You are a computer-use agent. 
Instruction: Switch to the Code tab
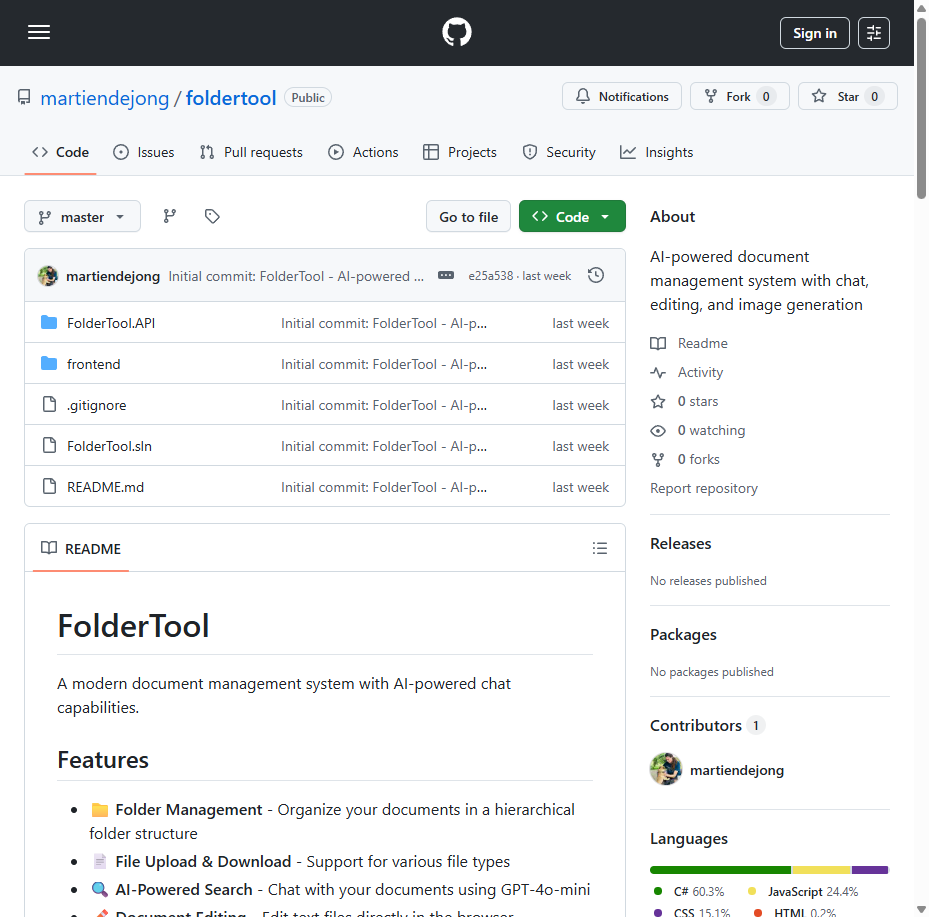pyautogui.click(x=60, y=152)
